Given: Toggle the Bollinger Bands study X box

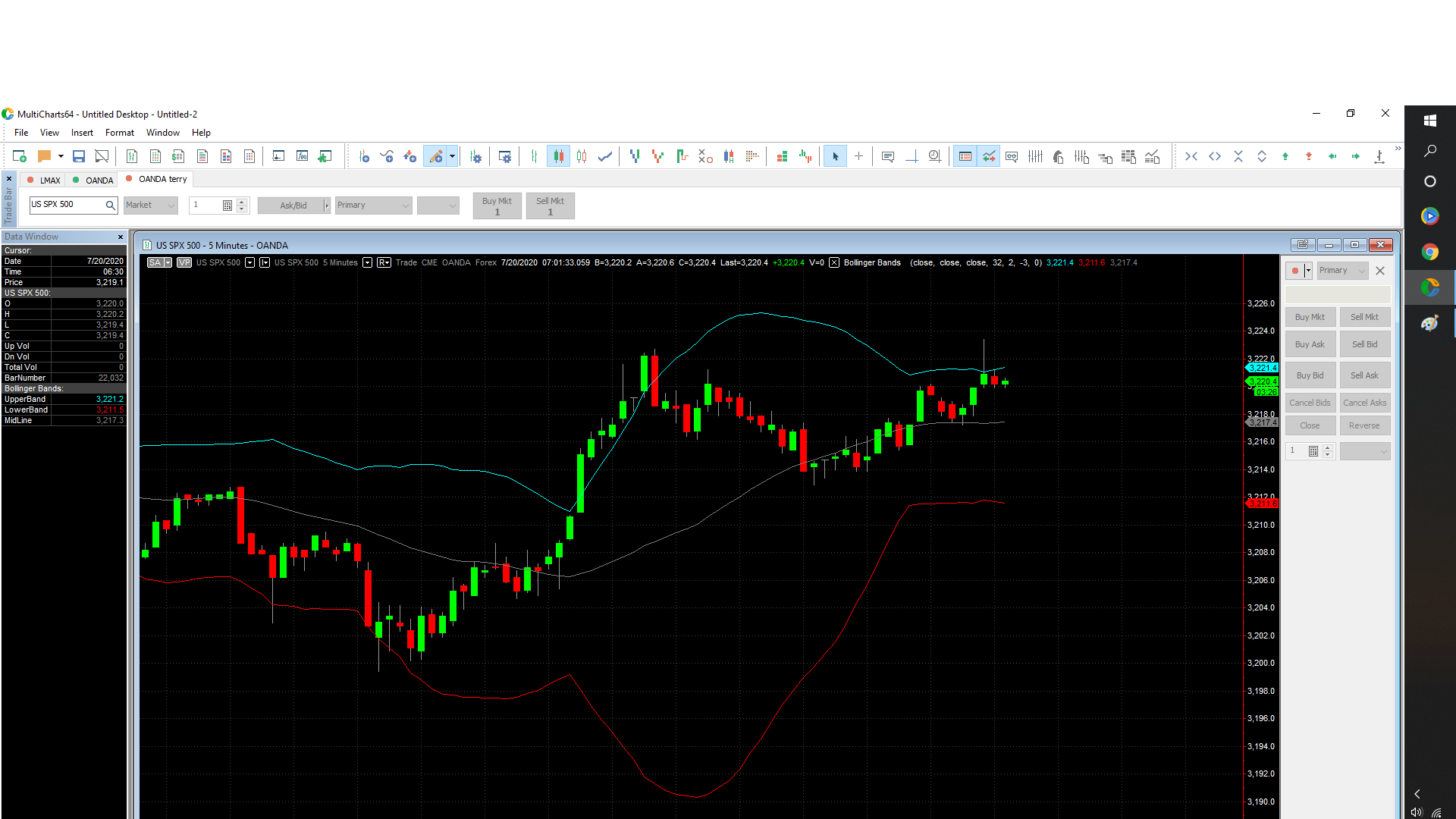Looking at the screenshot, I should coord(834,262).
